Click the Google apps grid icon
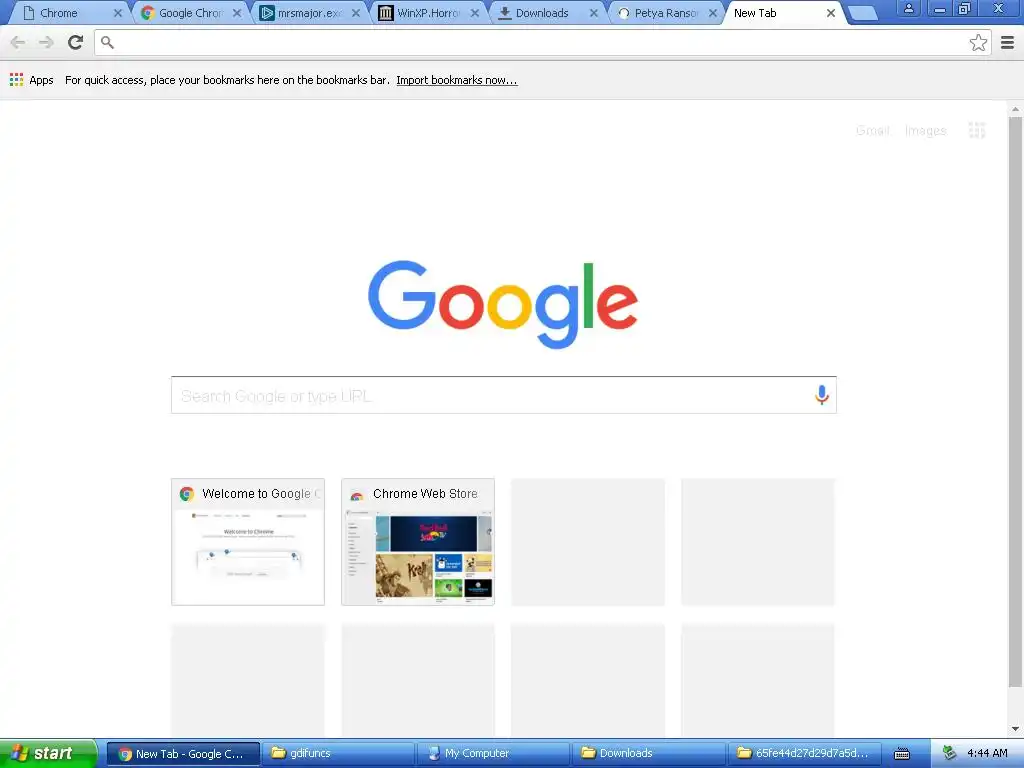This screenshot has height=768, width=1024. pyautogui.click(x=977, y=131)
